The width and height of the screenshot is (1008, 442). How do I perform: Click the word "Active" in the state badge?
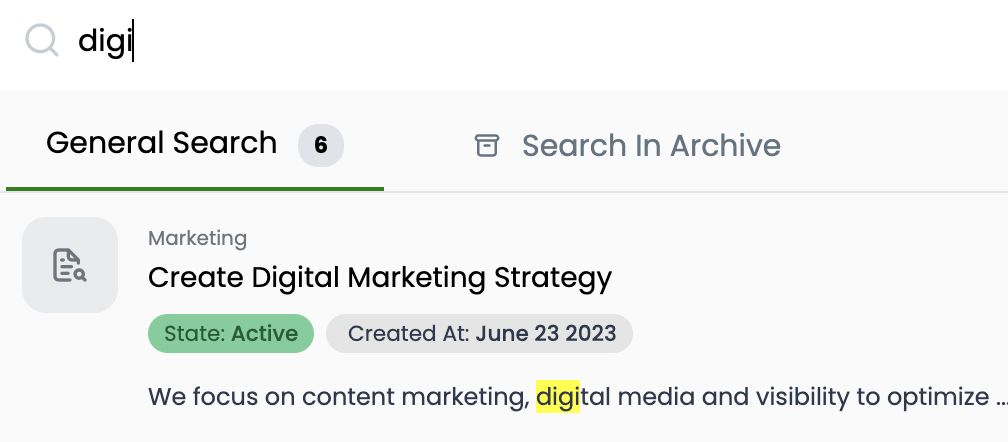click(x=265, y=334)
